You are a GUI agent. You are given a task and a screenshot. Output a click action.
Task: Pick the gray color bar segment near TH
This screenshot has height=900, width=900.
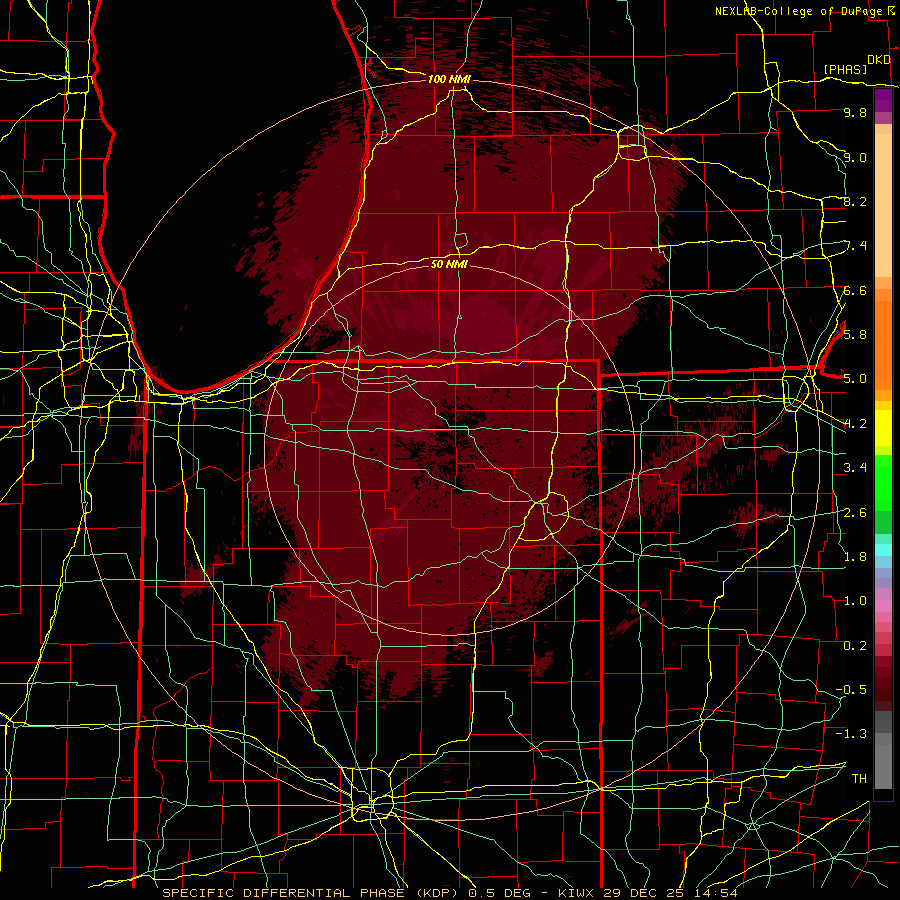[x=883, y=766]
